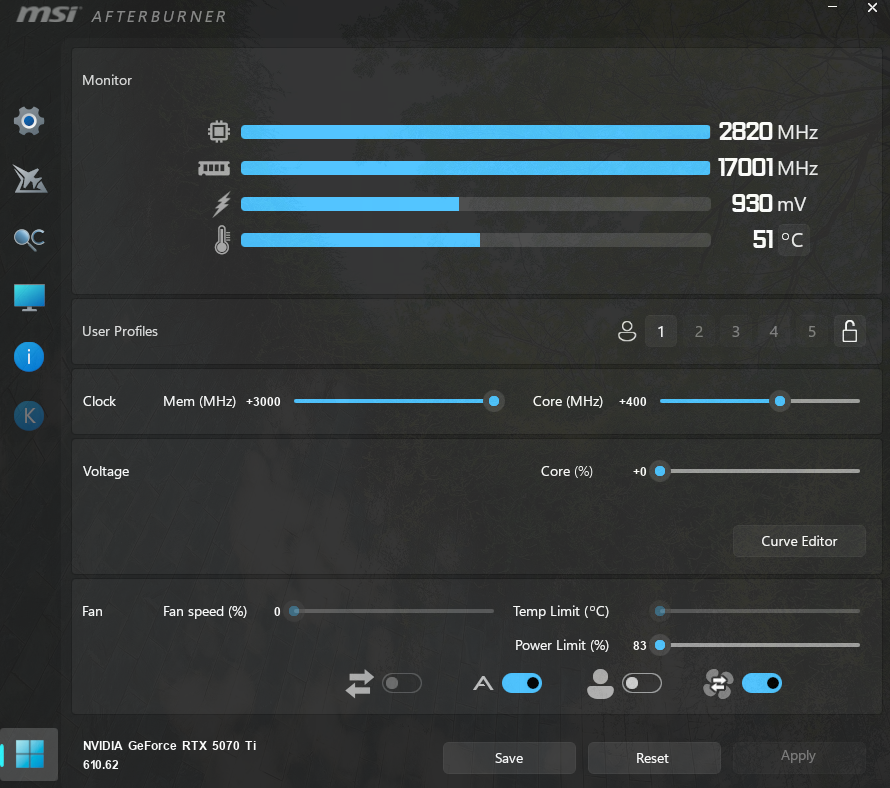The height and width of the screenshot is (788, 890).
Task: Click the user profile person icon
Action: (627, 331)
